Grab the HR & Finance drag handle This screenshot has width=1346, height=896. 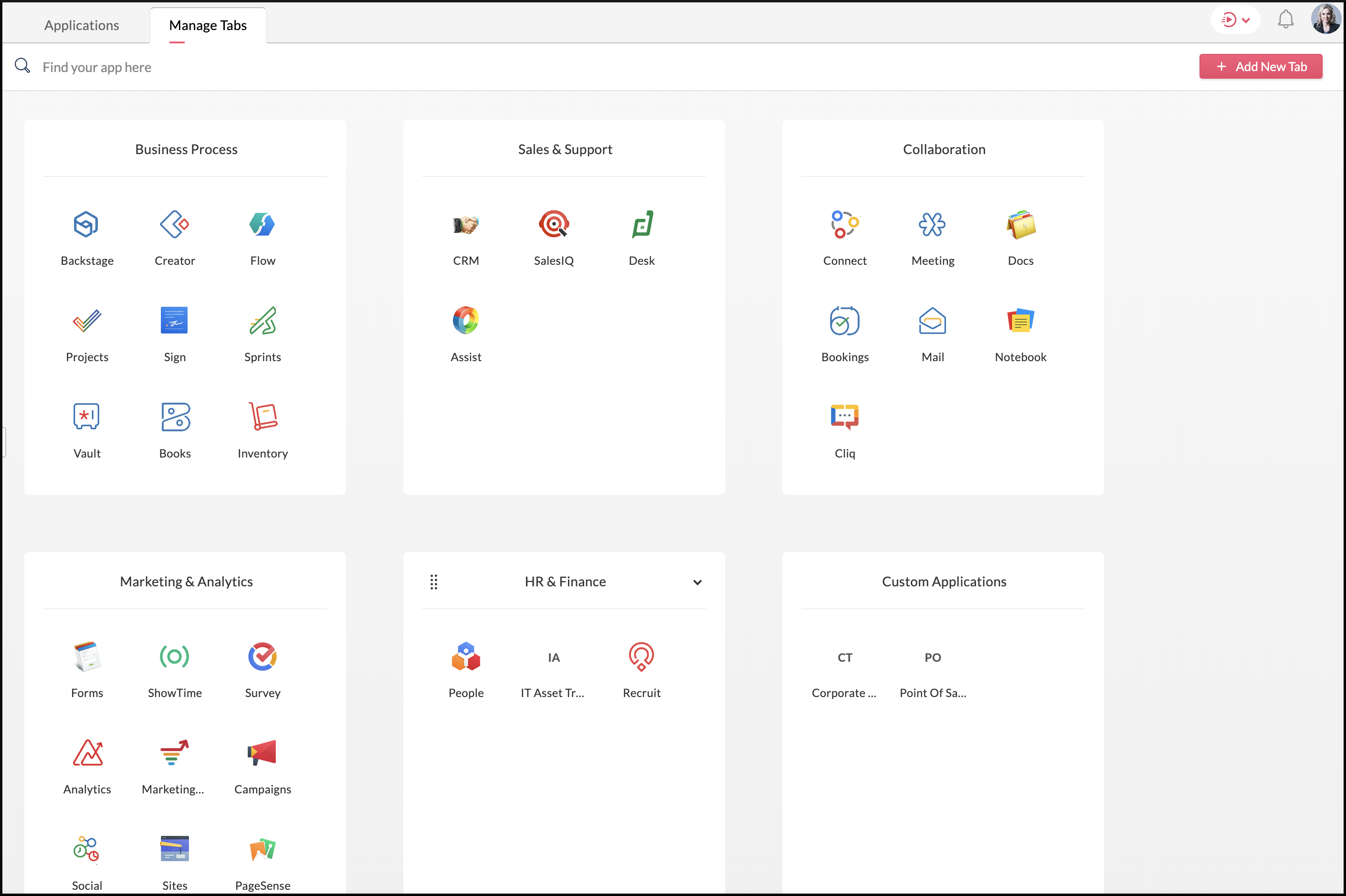tap(434, 582)
